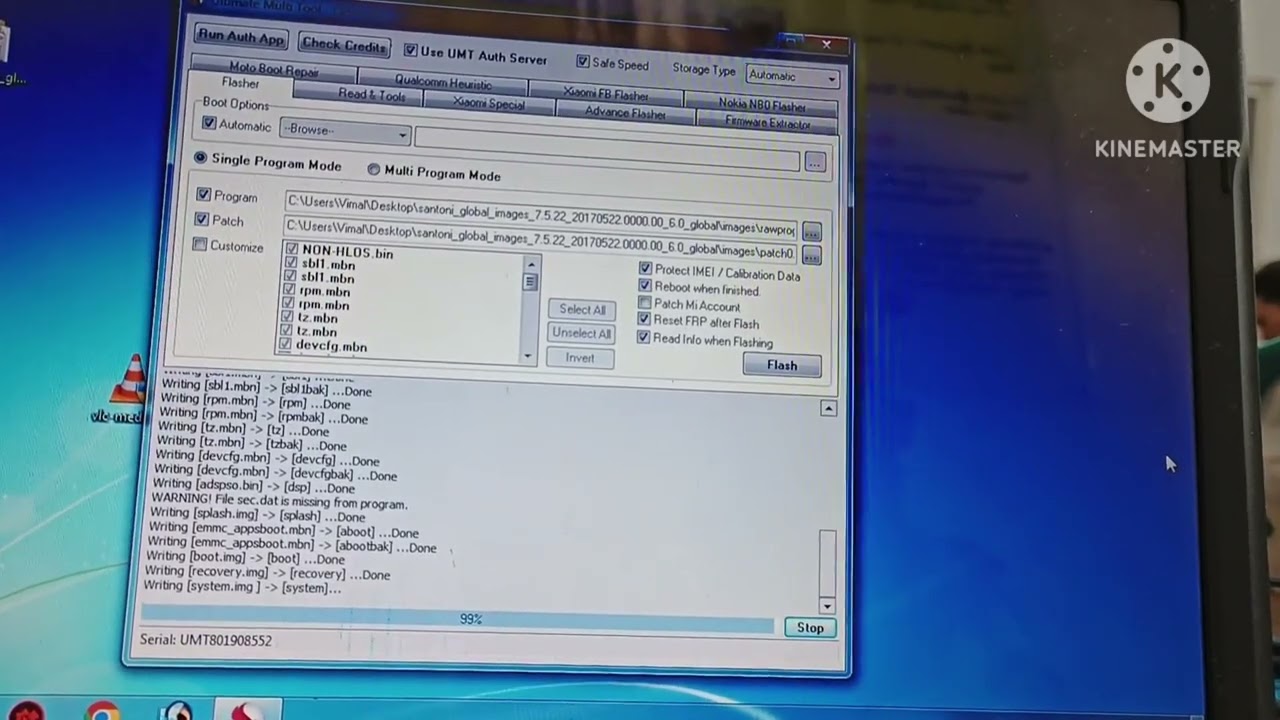1280x720 pixels.
Task: Toggle Protect IMEI / Calibration Data
Action: coord(645,268)
